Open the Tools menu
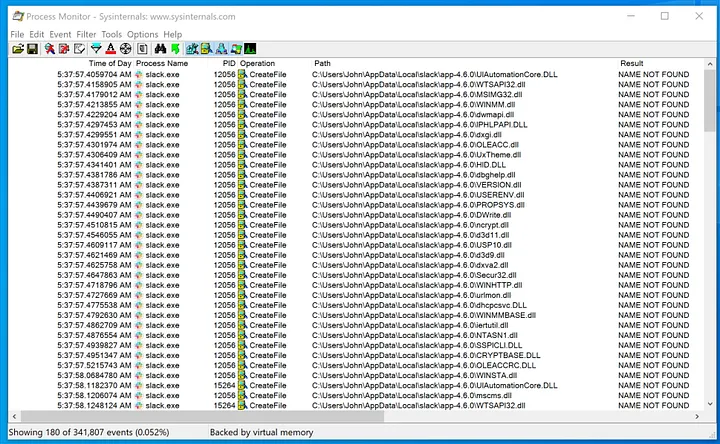The height and width of the screenshot is (444, 720). 111,34
